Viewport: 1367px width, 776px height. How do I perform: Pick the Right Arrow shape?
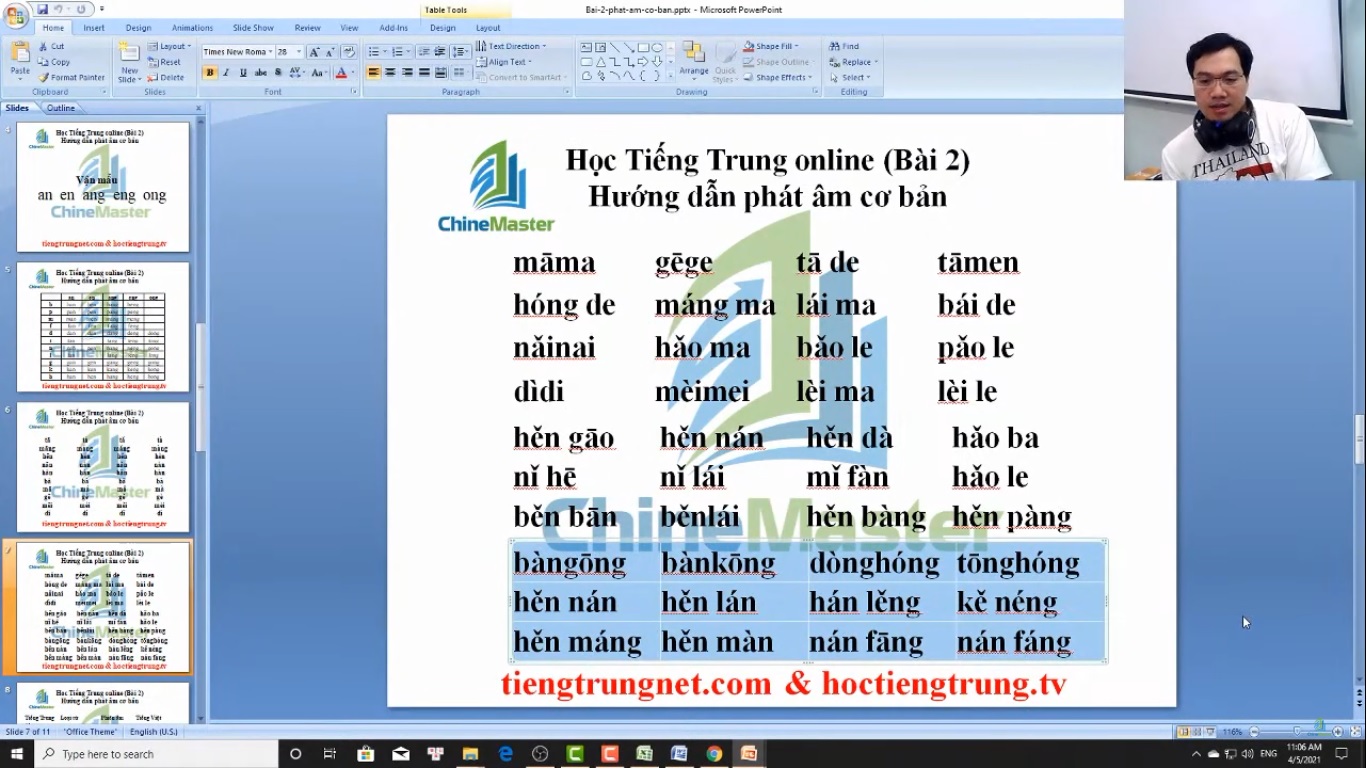point(643,61)
